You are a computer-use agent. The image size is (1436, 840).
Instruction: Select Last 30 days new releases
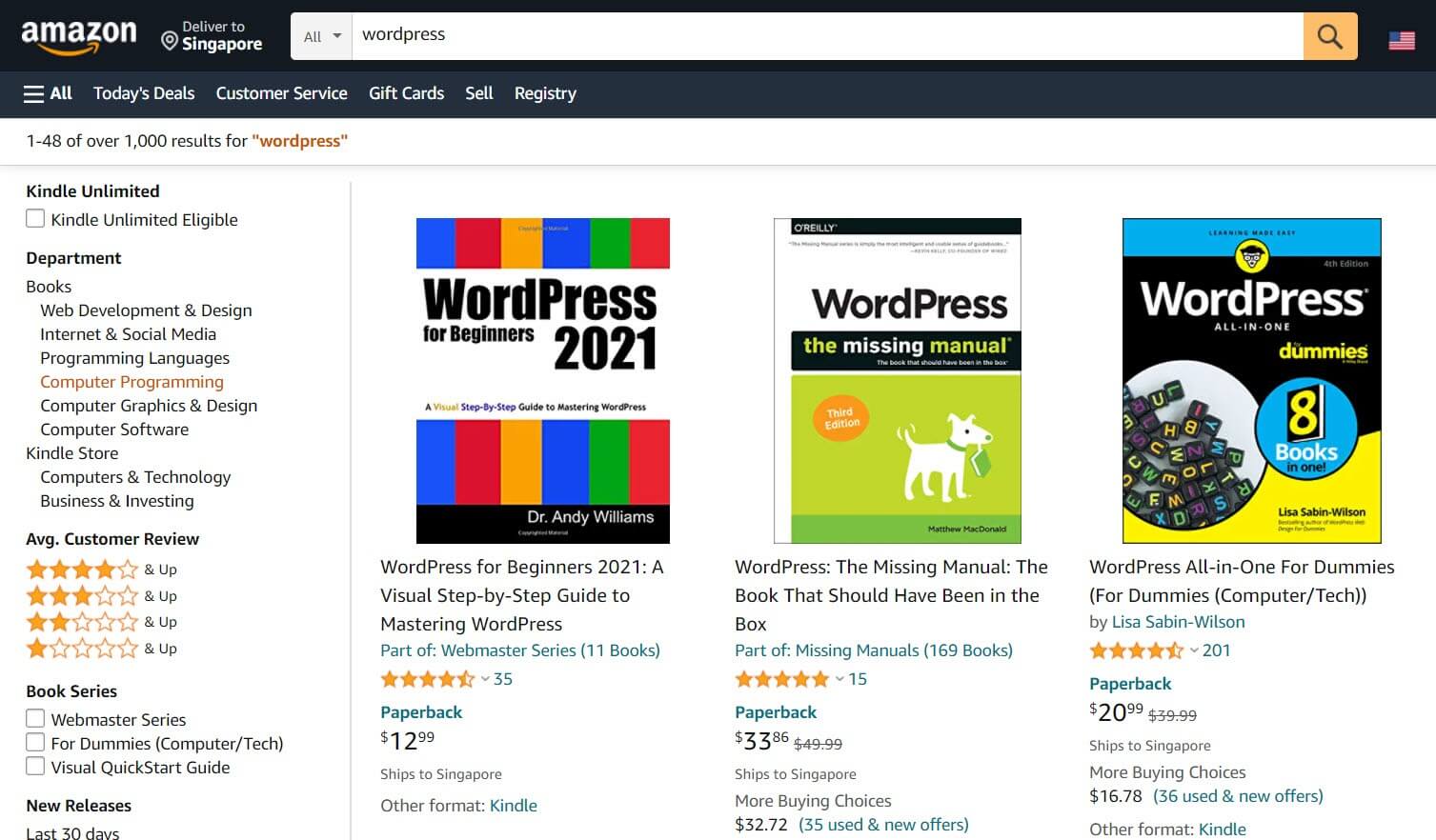click(72, 832)
